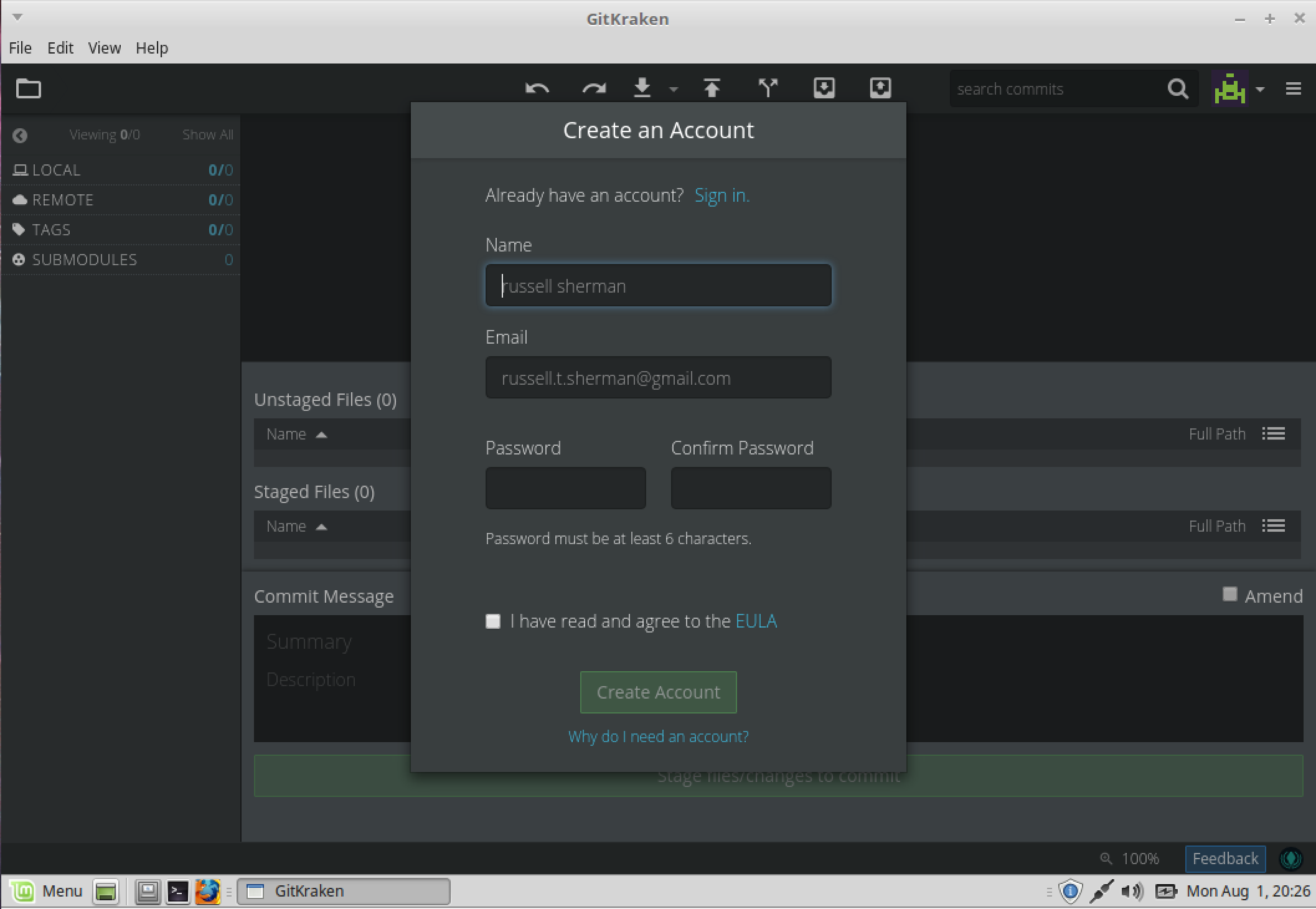Select the GitKraken taskbar window button
Screen dimensions: 1316x909
[344, 891]
